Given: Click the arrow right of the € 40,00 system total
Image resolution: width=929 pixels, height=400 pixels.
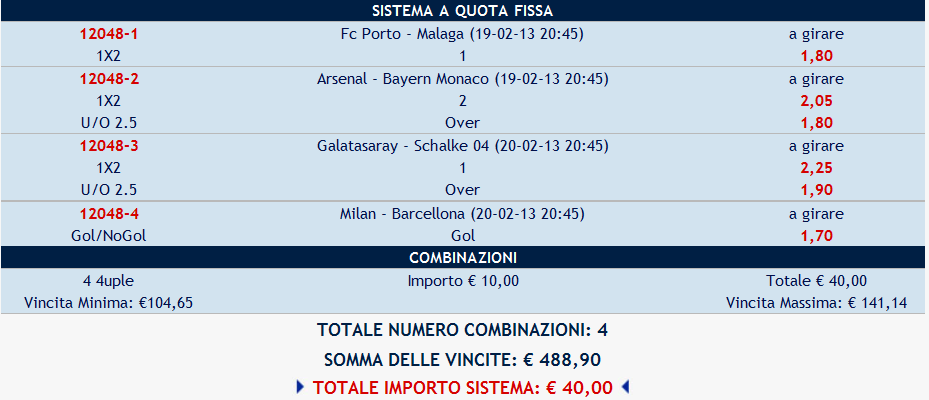Looking at the screenshot, I should pyautogui.click(x=626, y=388).
